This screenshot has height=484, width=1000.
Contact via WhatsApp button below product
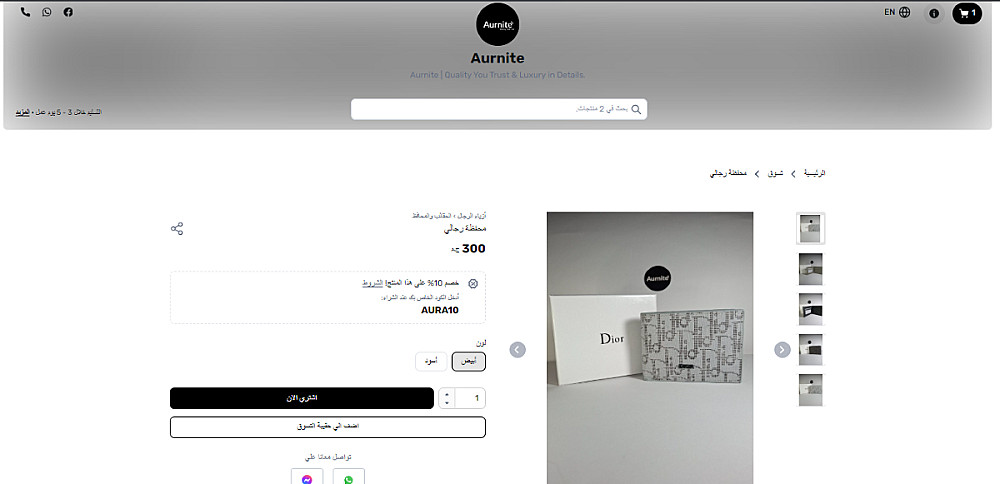point(348,478)
